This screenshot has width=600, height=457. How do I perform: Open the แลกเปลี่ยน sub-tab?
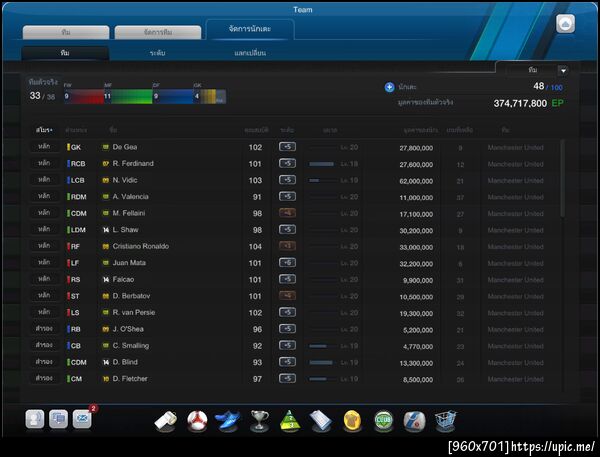tap(250, 53)
